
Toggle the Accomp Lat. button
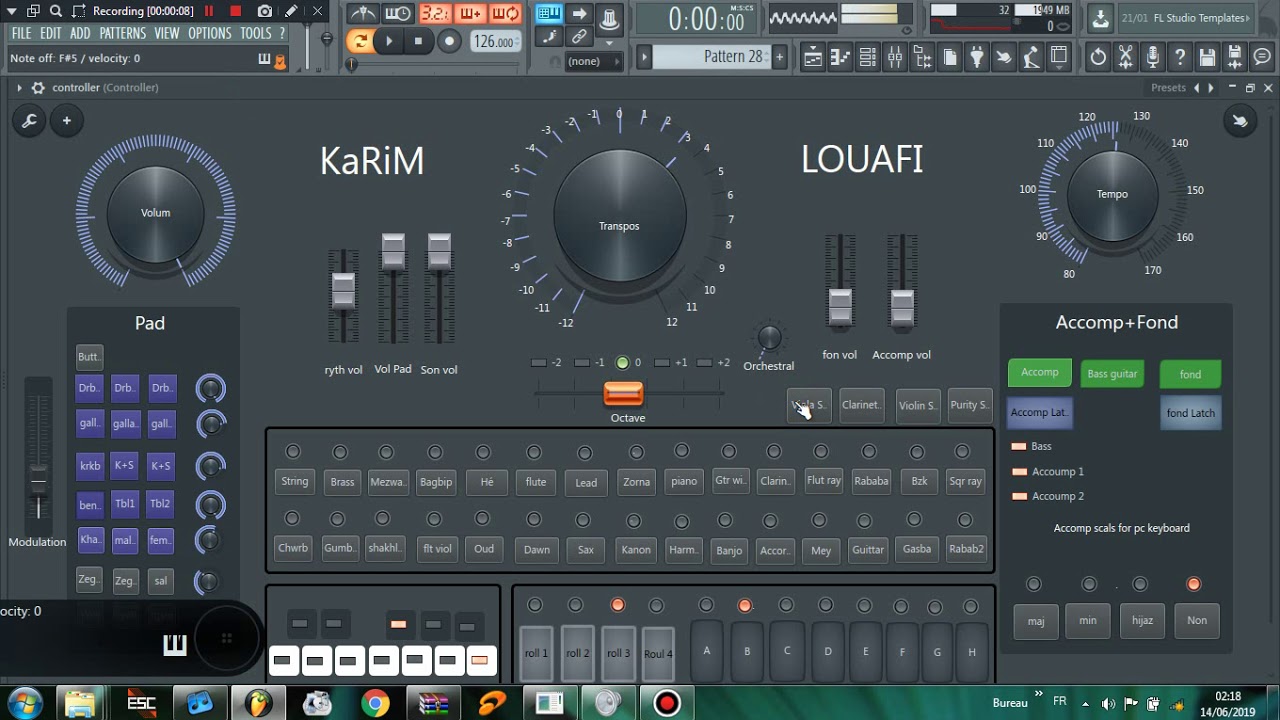coord(1040,412)
